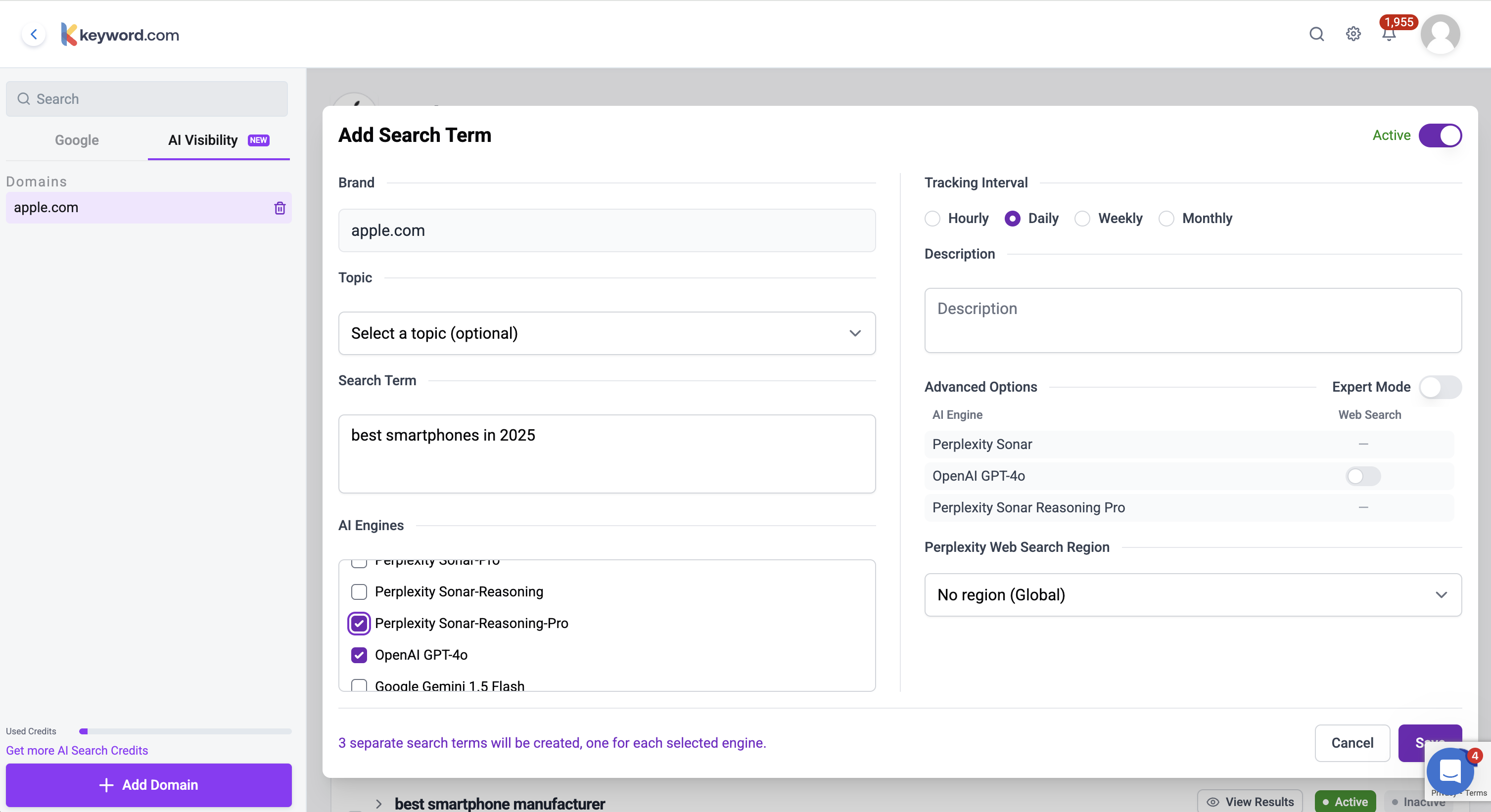The height and width of the screenshot is (812, 1491).
Task: Open the settings gear icon
Action: tap(1352, 34)
